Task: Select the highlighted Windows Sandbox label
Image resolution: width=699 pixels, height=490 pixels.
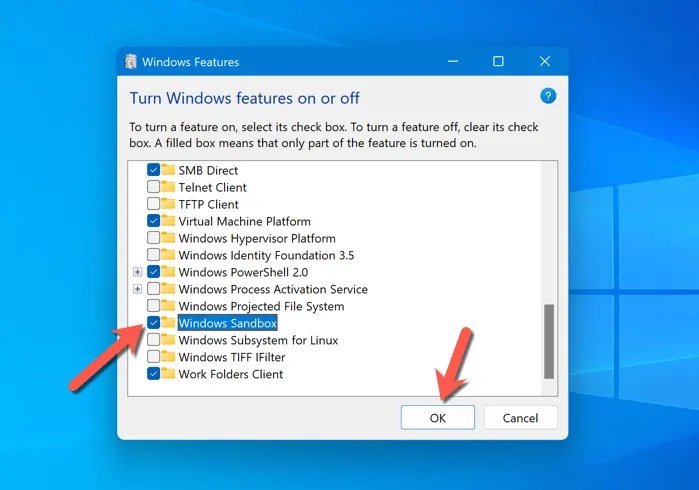Action: 228,323
